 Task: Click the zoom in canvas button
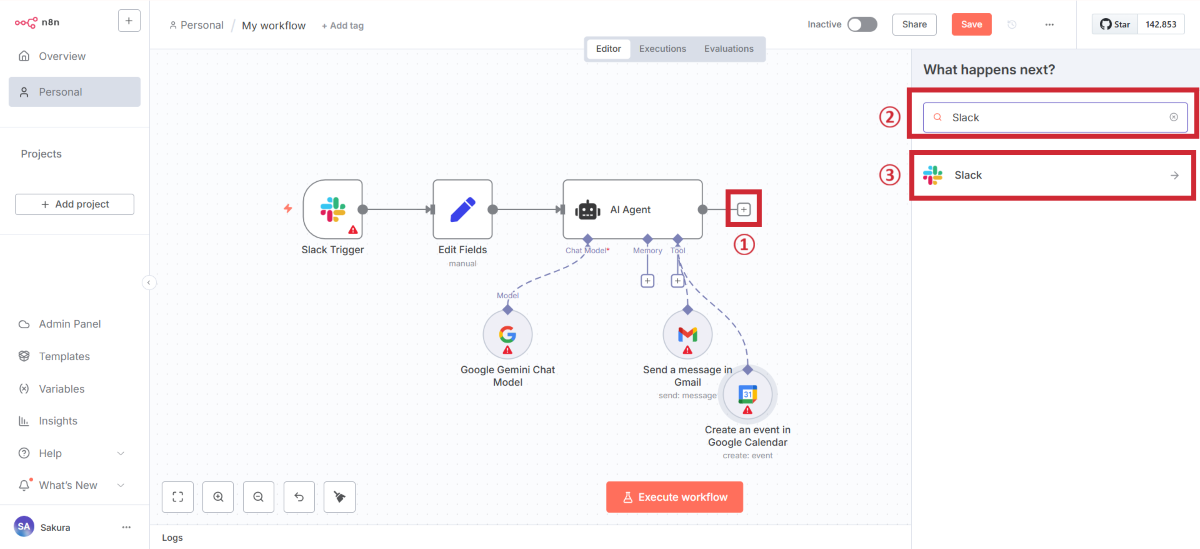tap(218, 496)
